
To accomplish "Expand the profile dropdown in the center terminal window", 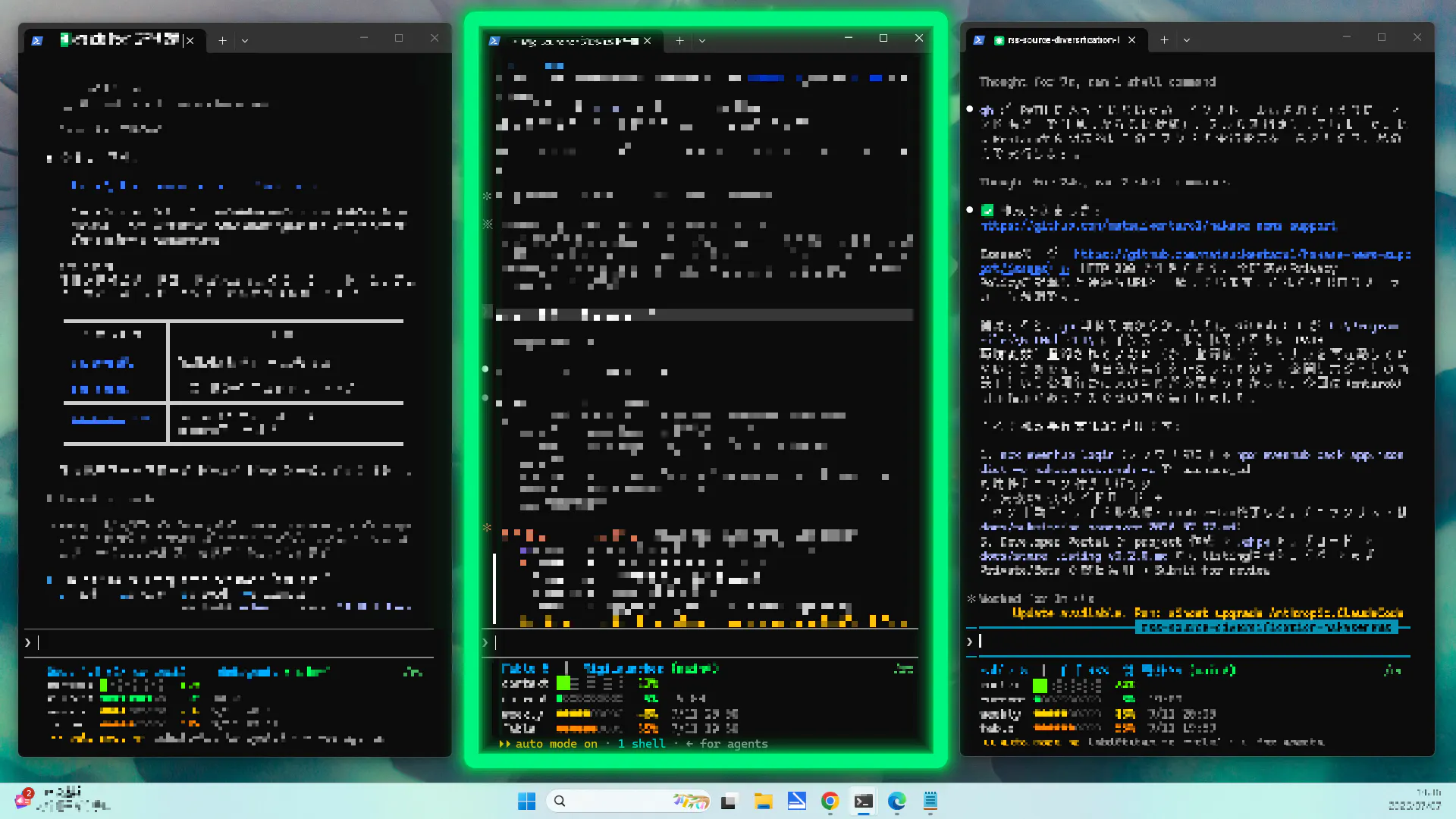I will tap(702, 41).
